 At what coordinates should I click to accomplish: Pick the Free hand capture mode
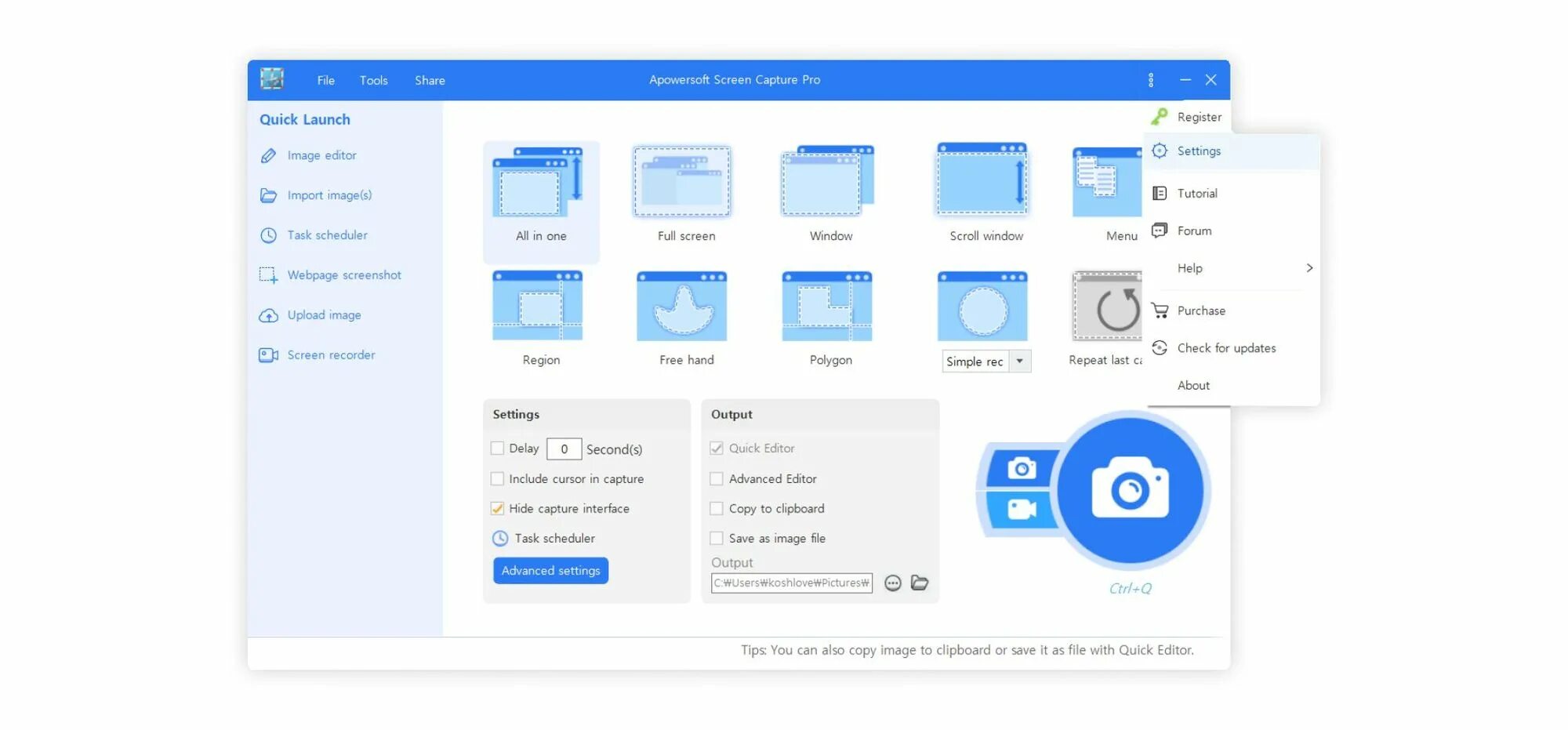click(681, 306)
